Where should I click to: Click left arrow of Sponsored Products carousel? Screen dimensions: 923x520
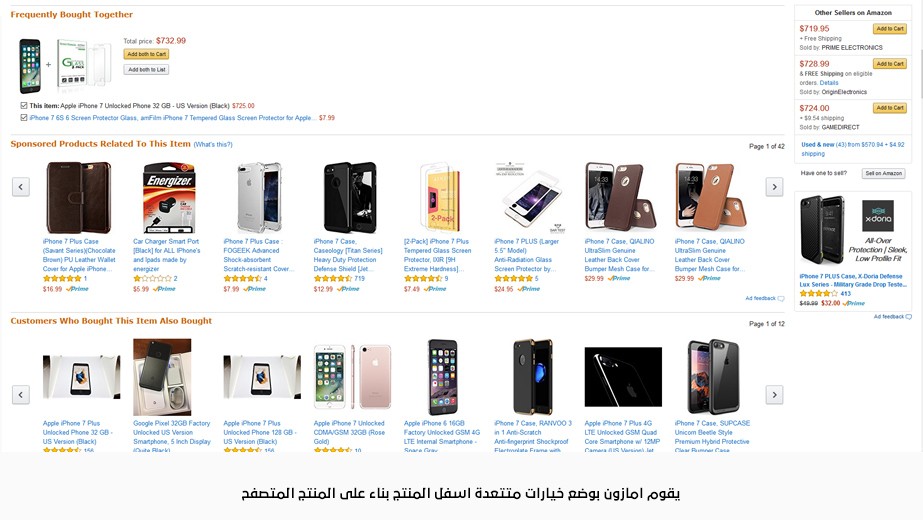tap(20, 187)
